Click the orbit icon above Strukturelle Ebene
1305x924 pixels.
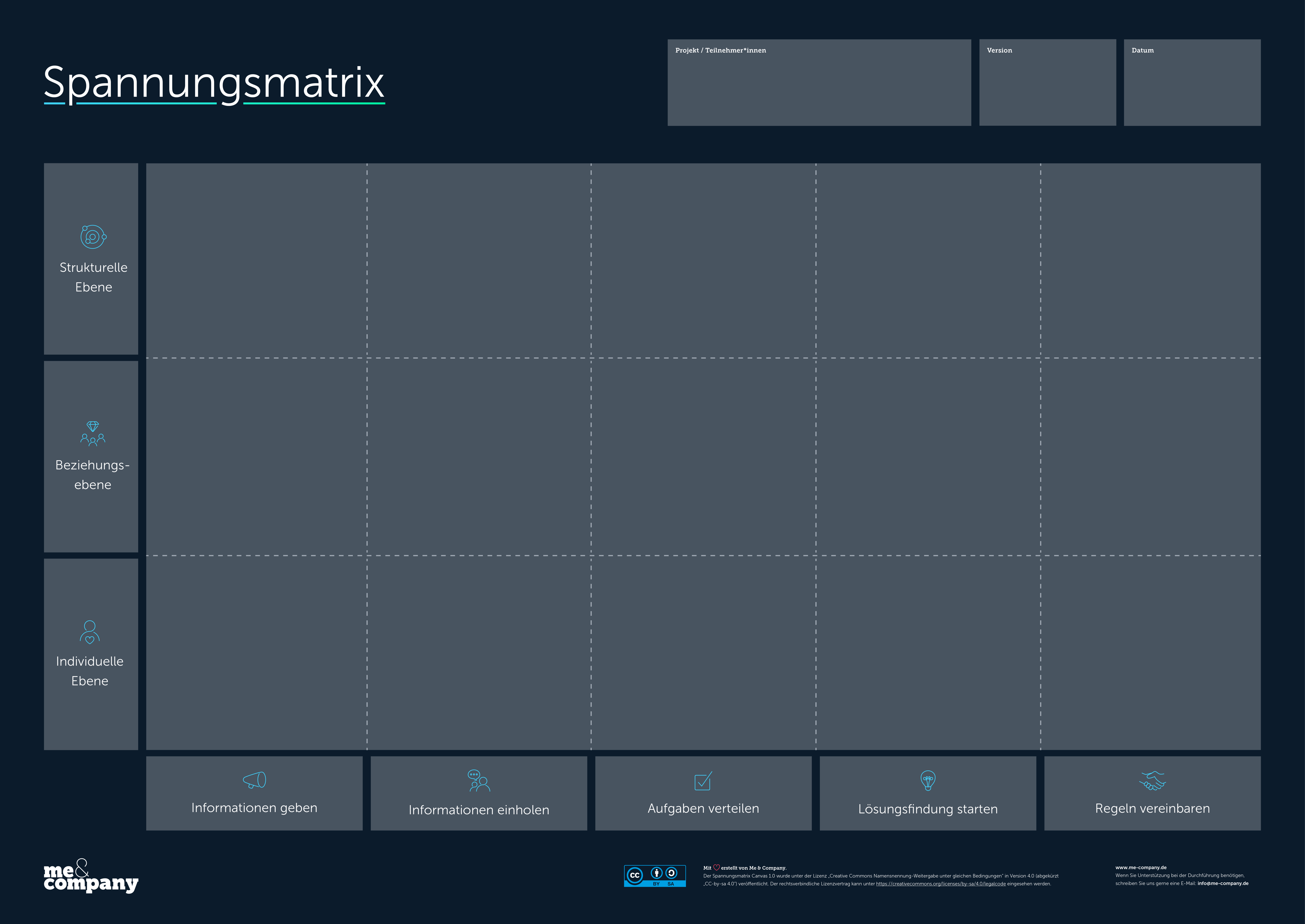(x=93, y=237)
